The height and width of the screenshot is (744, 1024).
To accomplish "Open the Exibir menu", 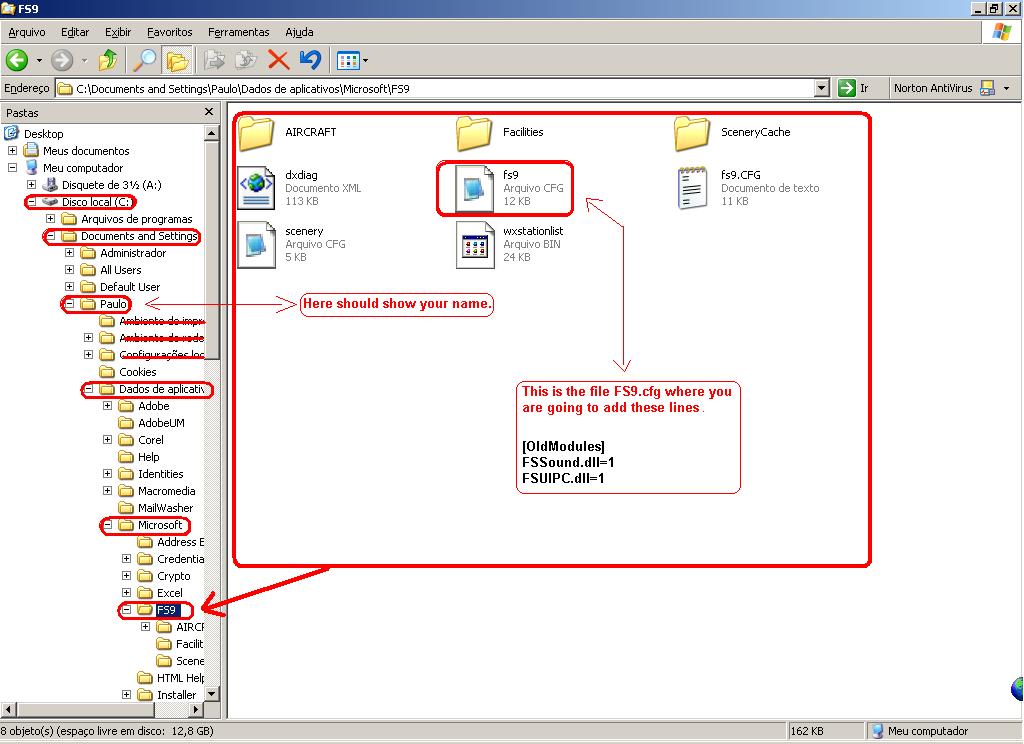I will (x=118, y=32).
